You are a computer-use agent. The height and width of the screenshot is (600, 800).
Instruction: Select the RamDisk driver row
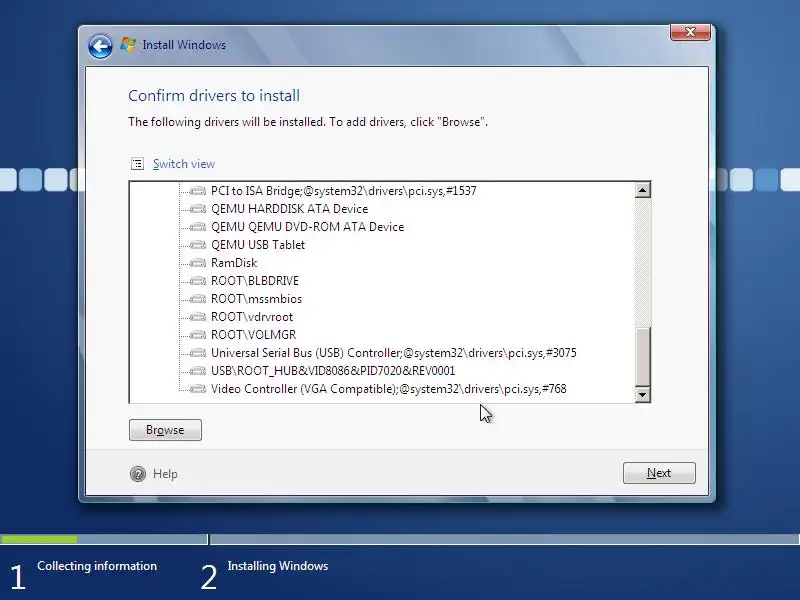[x=234, y=263]
